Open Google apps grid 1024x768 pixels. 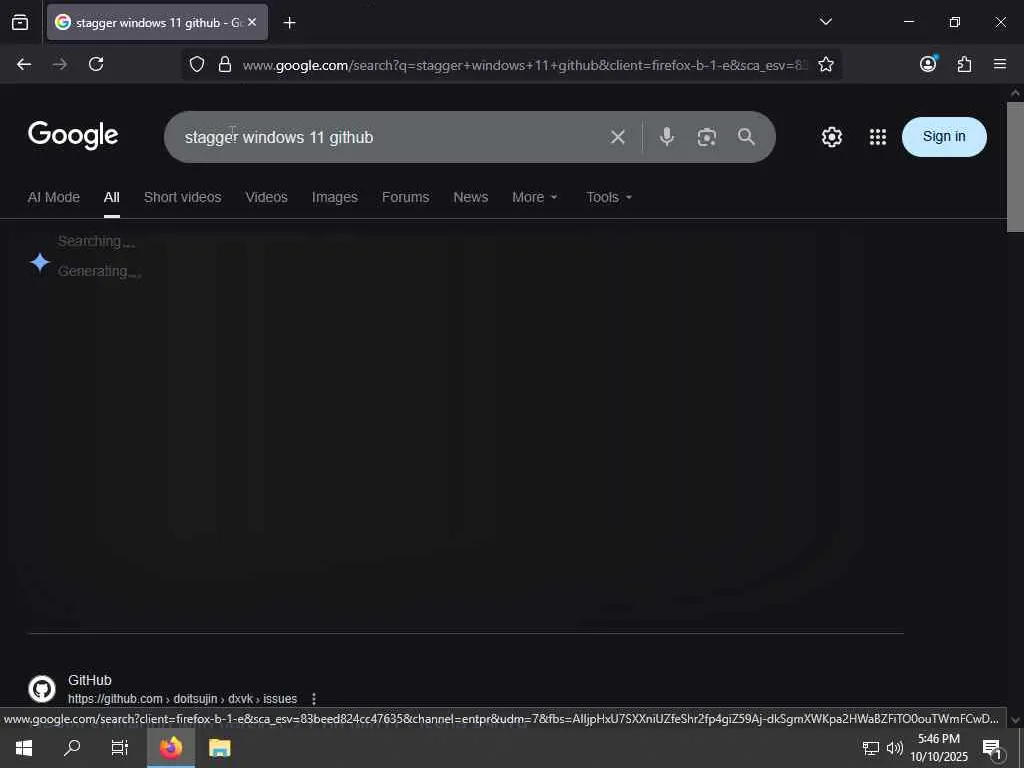click(x=878, y=137)
